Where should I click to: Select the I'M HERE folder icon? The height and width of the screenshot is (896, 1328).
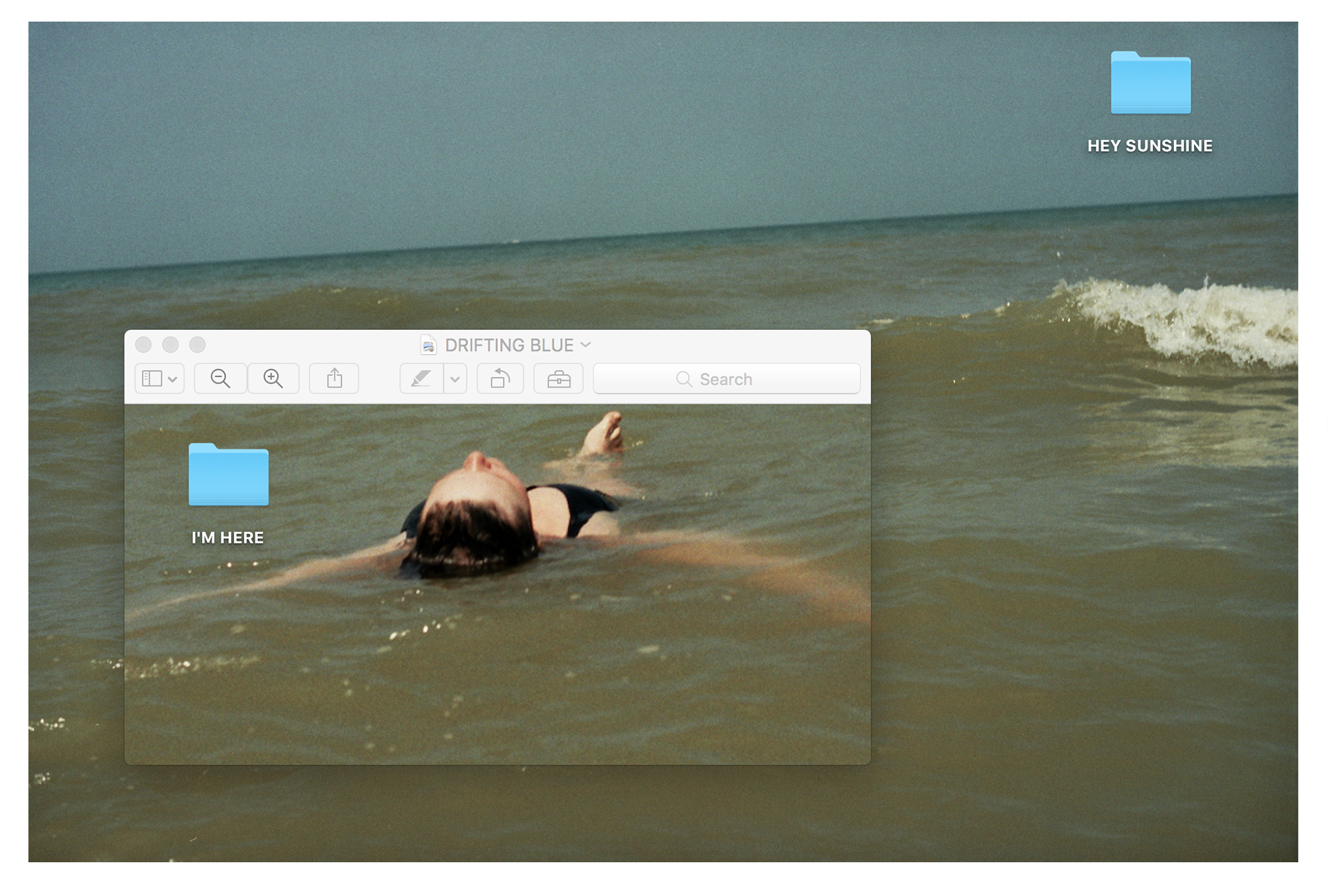[228, 475]
